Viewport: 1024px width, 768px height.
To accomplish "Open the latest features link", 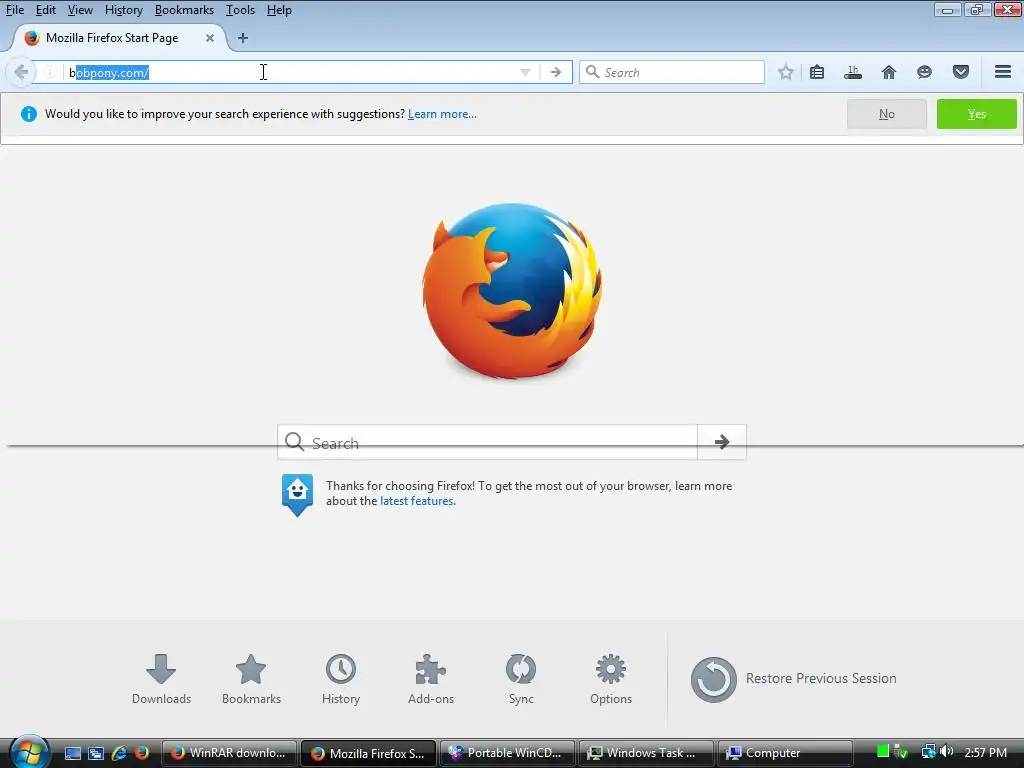I will (416, 501).
